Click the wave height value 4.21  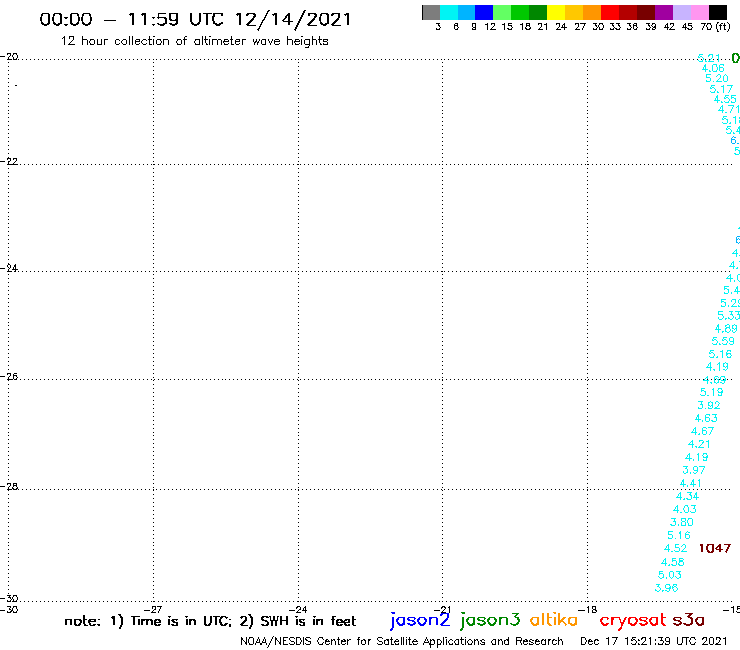[699, 444]
